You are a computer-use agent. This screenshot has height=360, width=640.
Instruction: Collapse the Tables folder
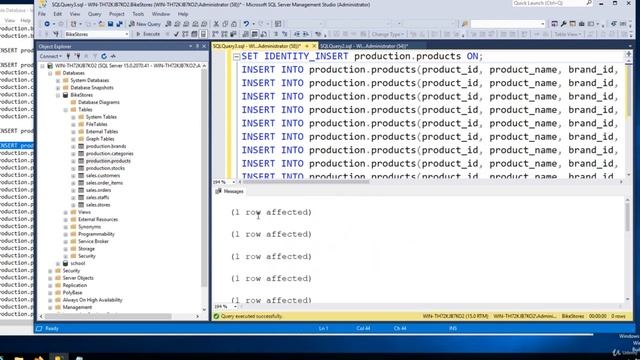(x=66, y=110)
